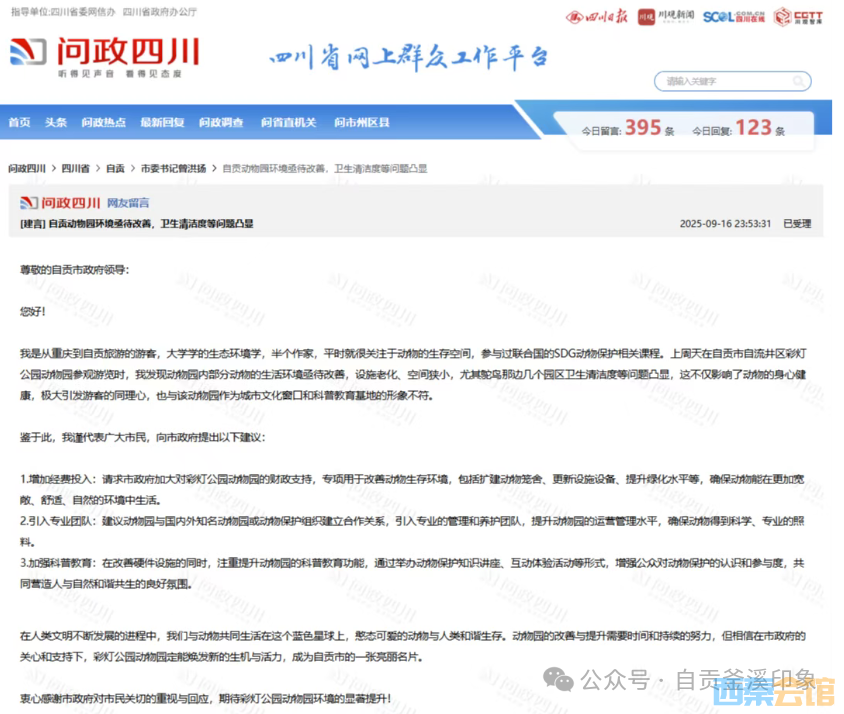Open the 四川日报 partner logo

coord(600,17)
